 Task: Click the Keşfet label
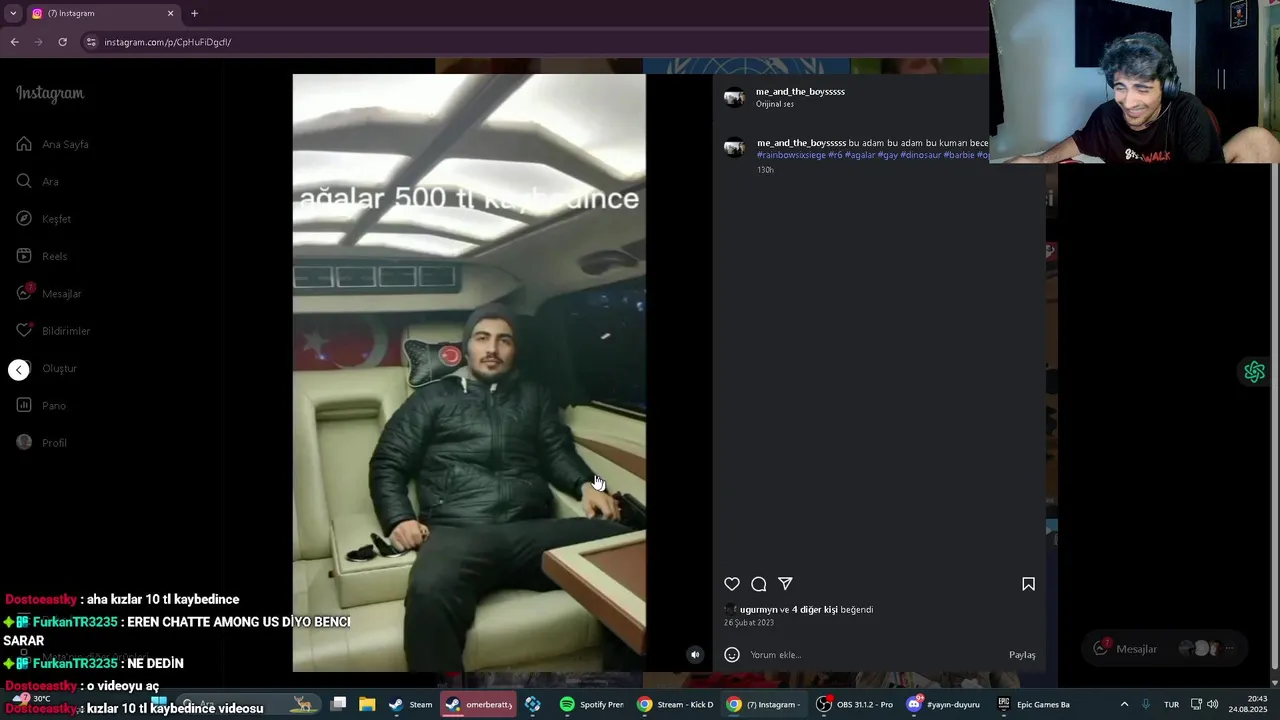(x=56, y=219)
